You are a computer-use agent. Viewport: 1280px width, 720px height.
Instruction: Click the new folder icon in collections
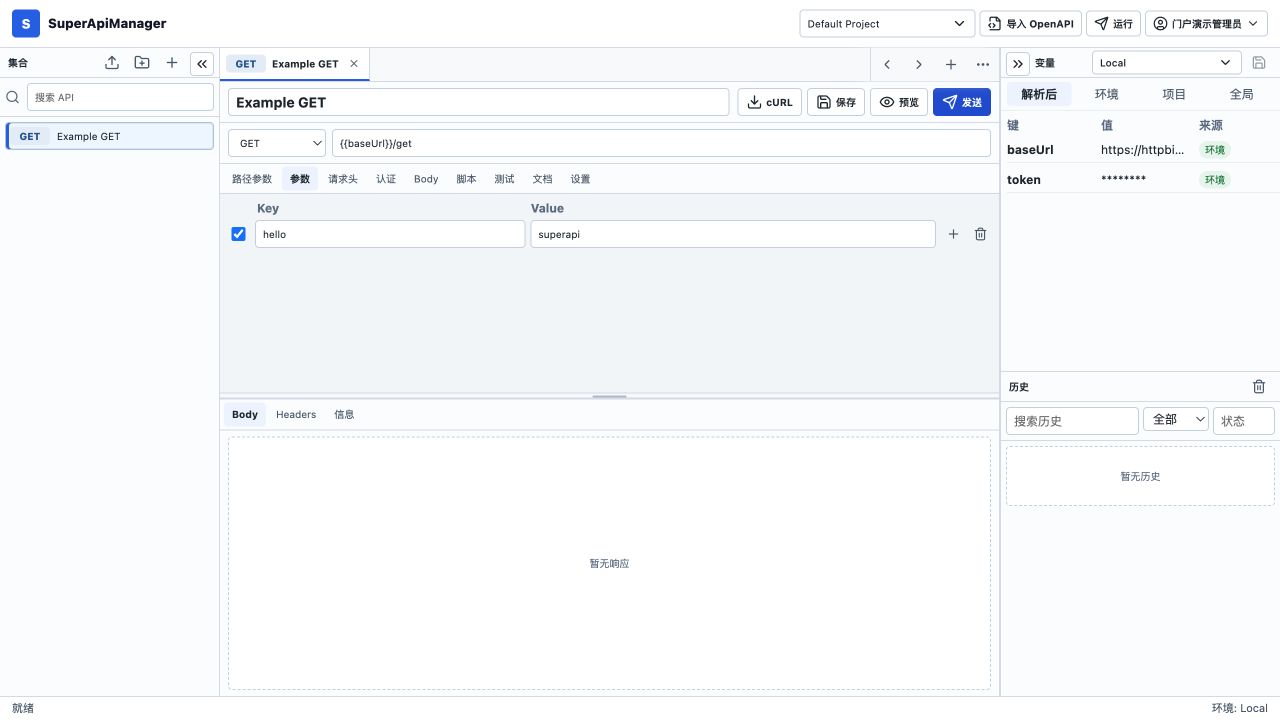click(142, 63)
